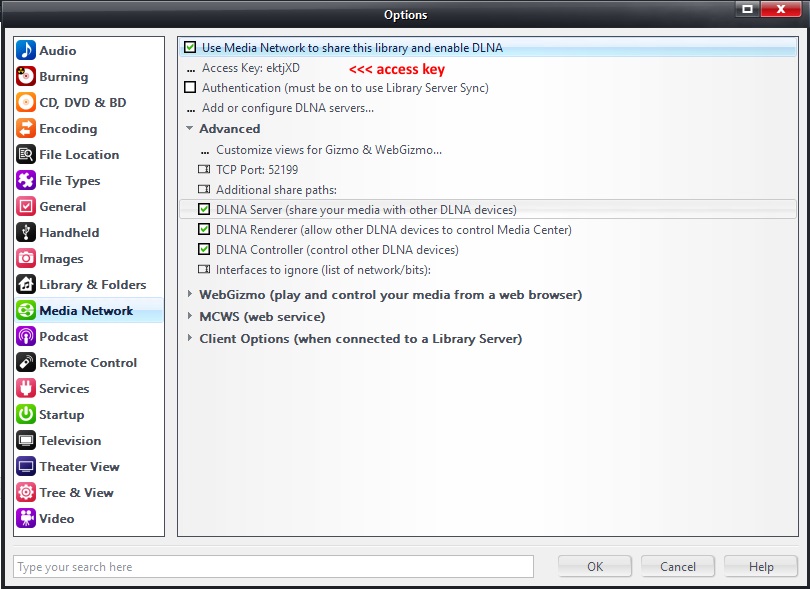The height and width of the screenshot is (589, 810).
Task: Click the options search input field
Action: [x=272, y=567]
